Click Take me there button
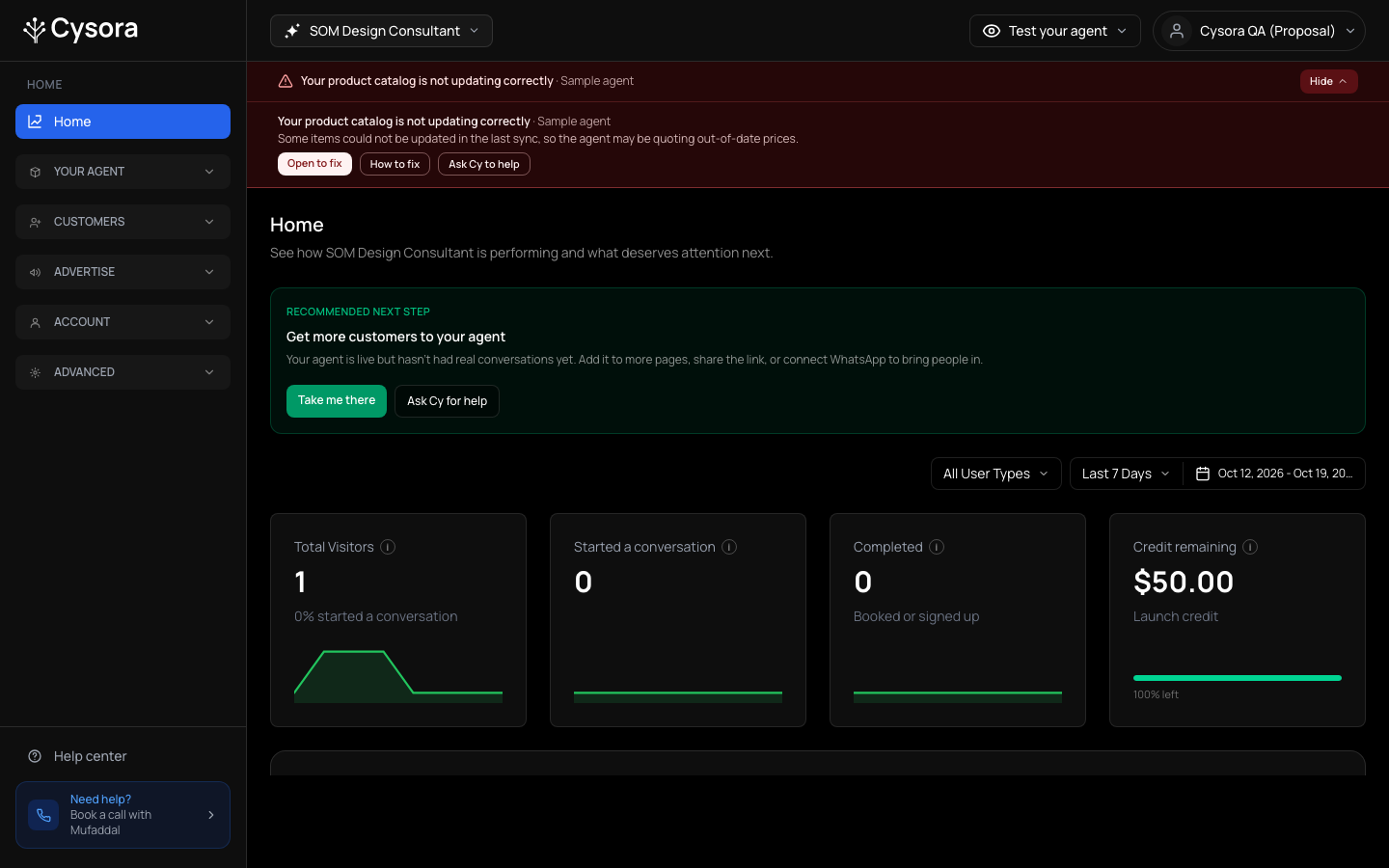Viewport: 1389px width, 868px height. (337, 401)
